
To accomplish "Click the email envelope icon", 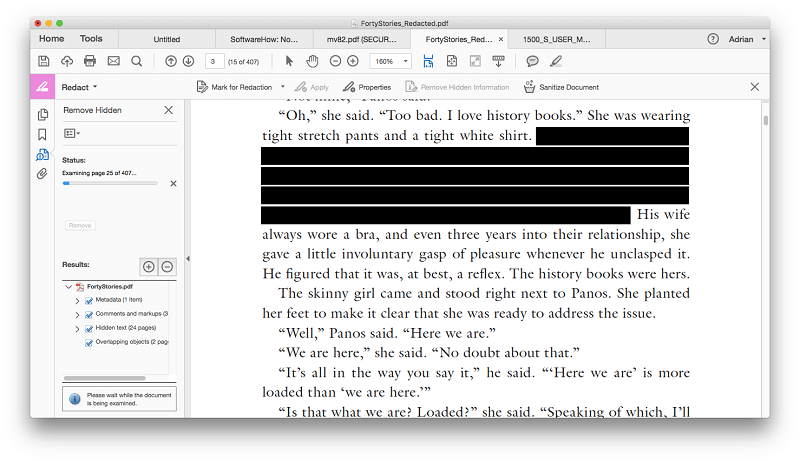I will pos(114,61).
